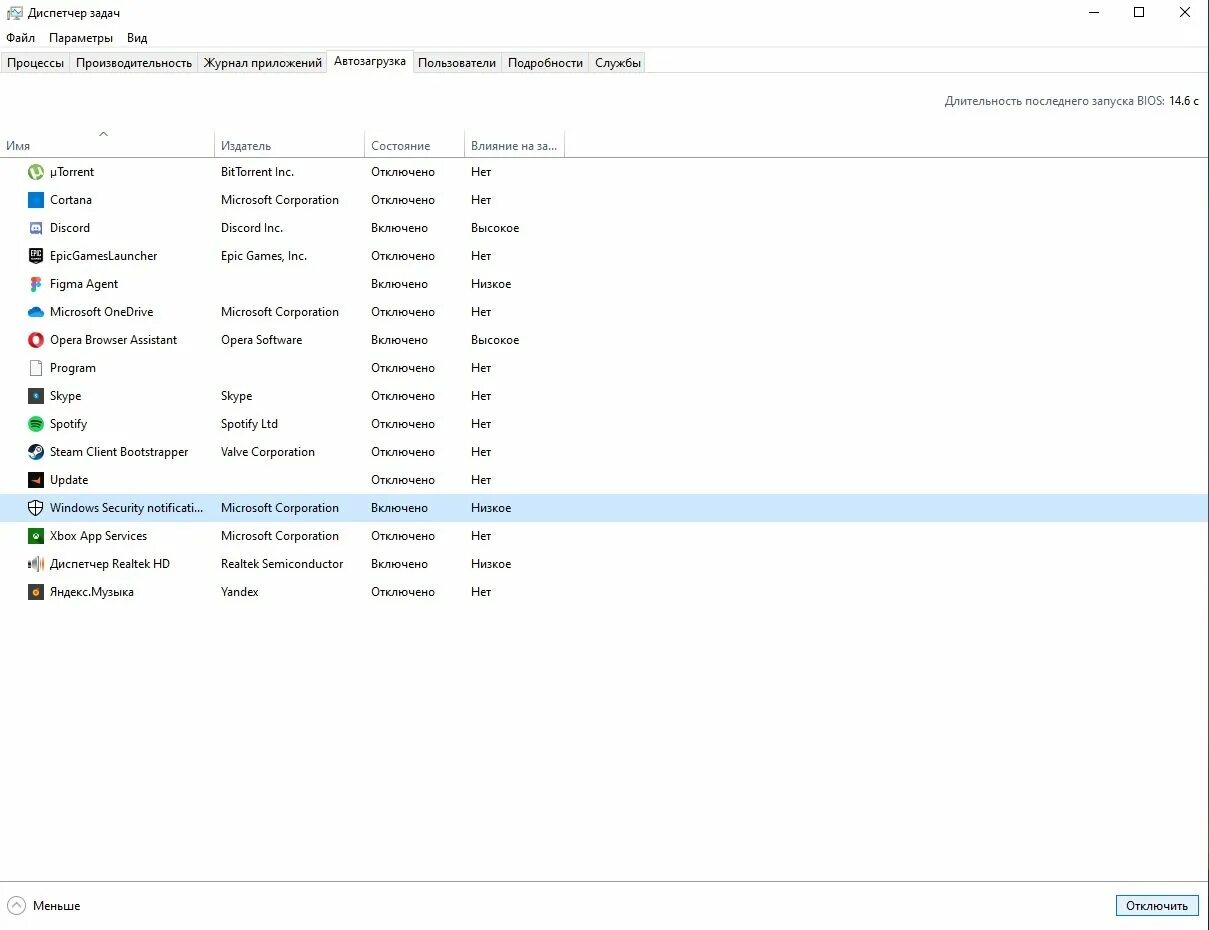Image resolution: width=1209 pixels, height=930 pixels.
Task: Click Spotify Ltd publisher cell
Action: tap(250, 424)
